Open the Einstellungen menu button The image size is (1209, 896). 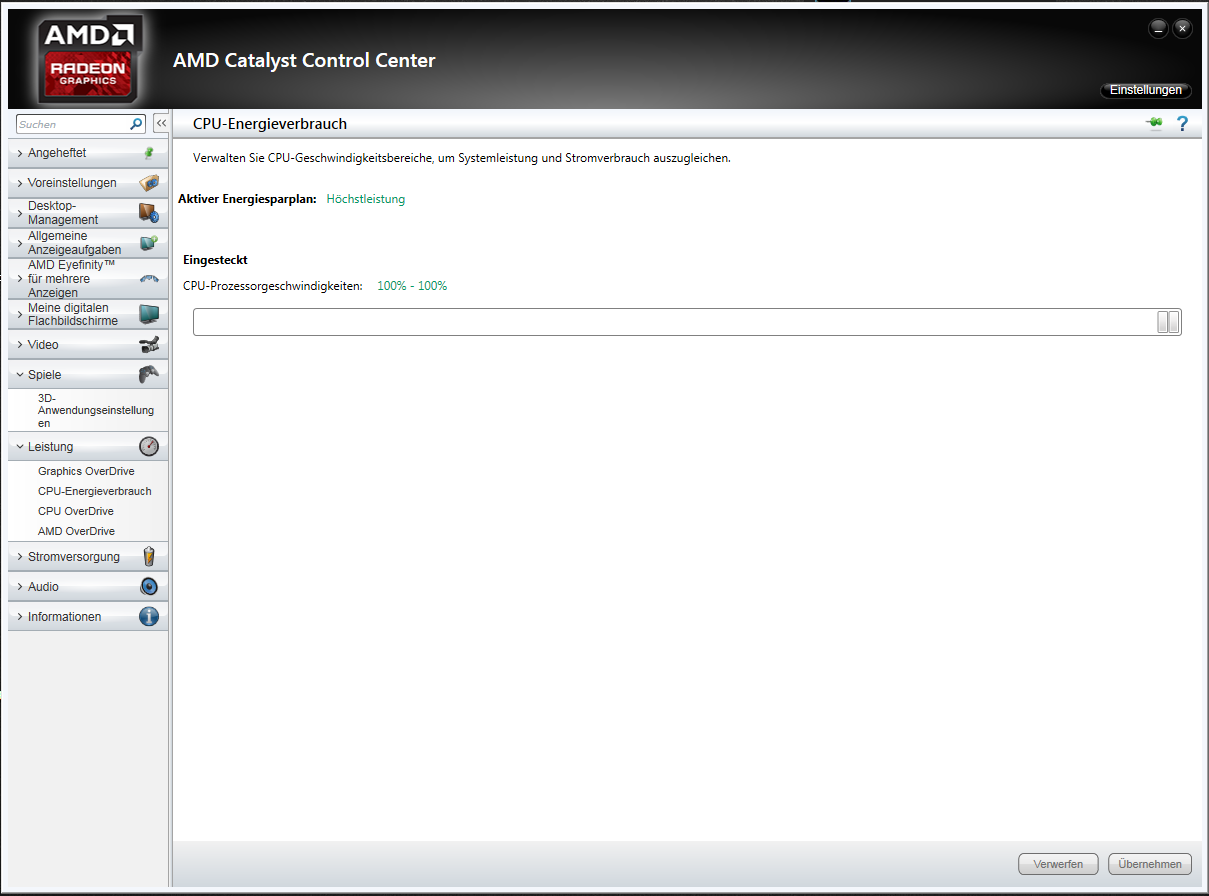coord(1146,90)
